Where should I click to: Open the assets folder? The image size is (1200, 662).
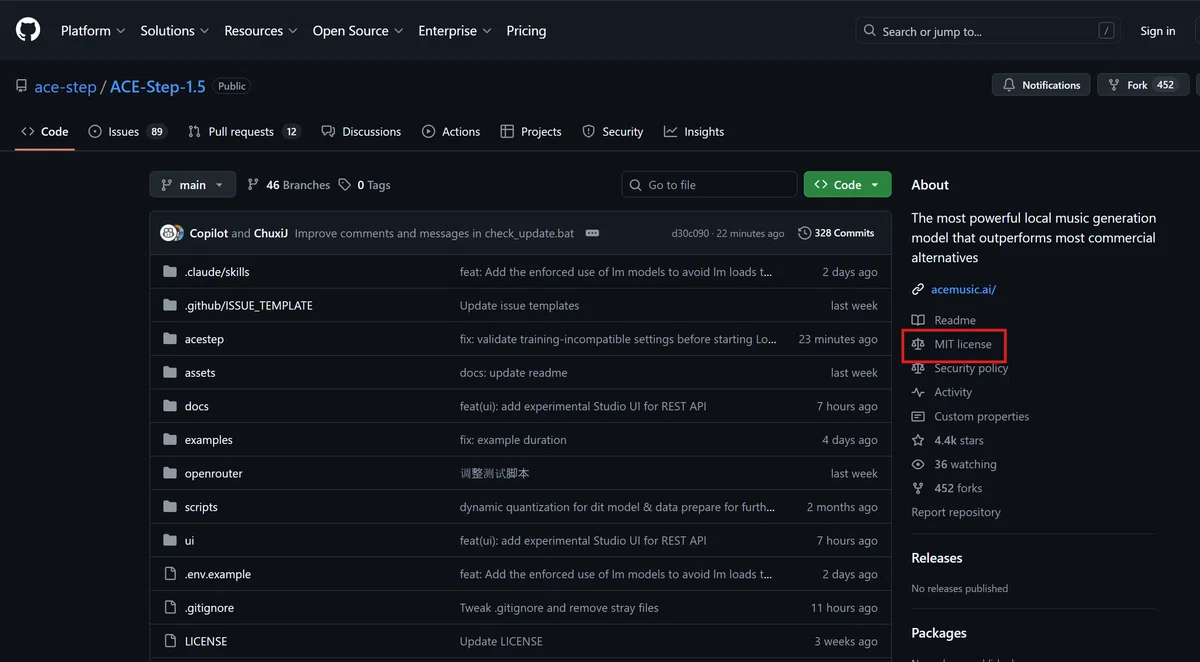(200, 373)
